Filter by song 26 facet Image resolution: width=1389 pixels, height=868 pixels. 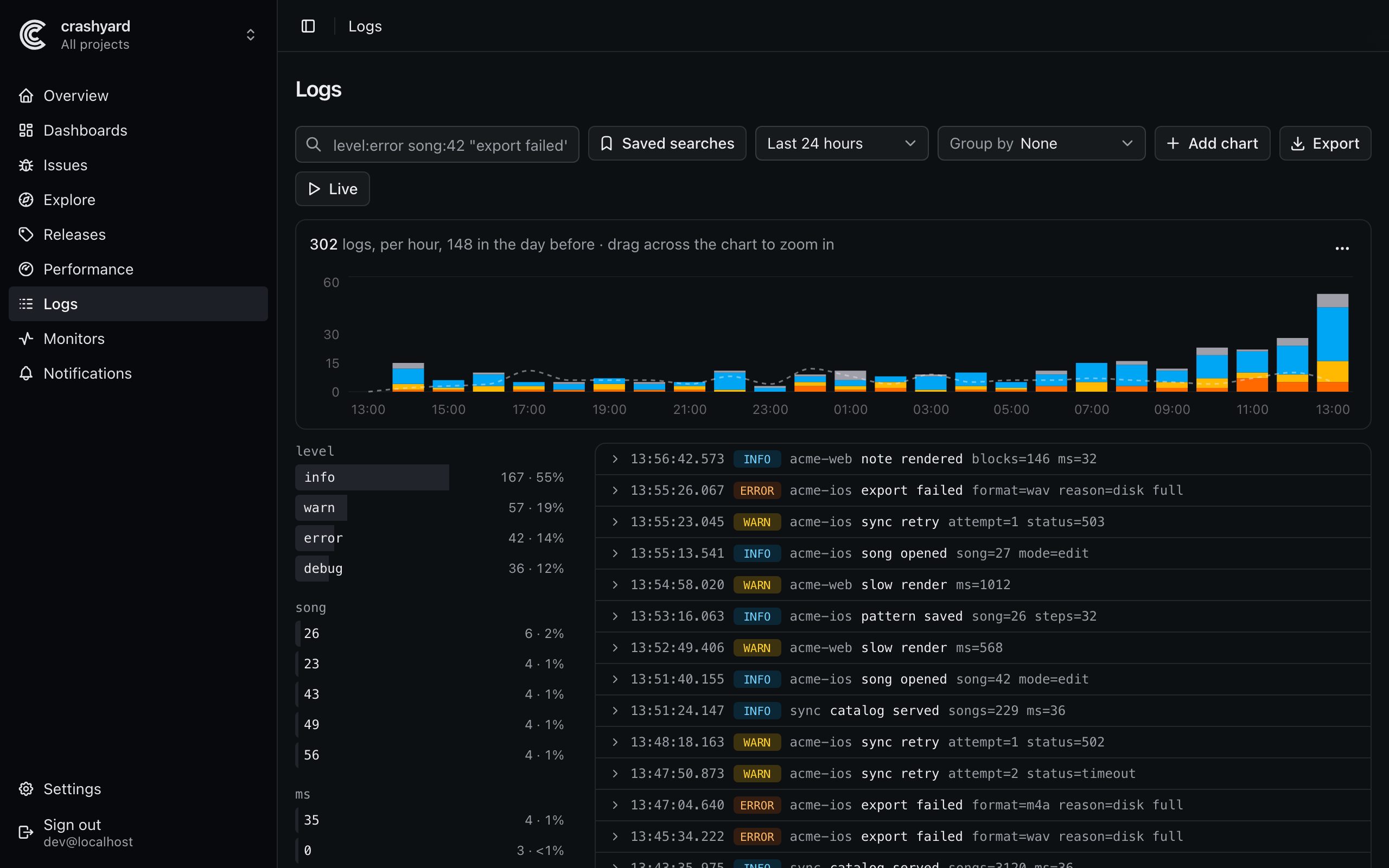pyautogui.click(x=430, y=634)
